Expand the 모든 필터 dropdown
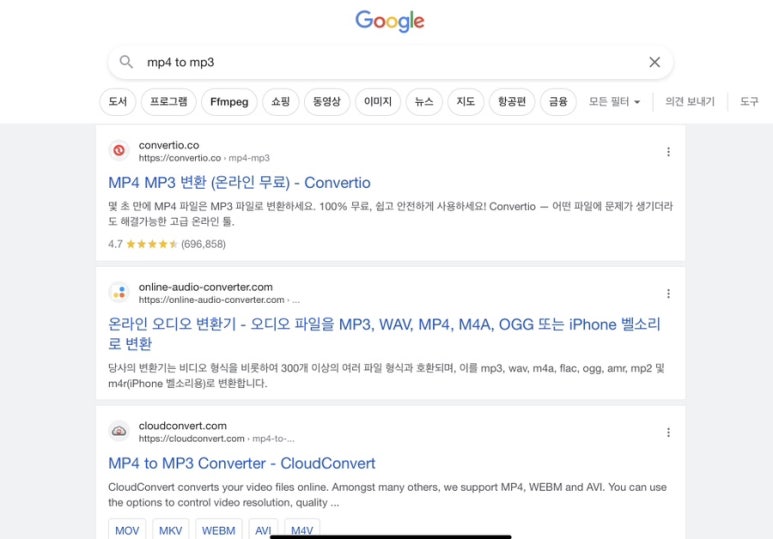This screenshot has width=773, height=539. (614, 102)
